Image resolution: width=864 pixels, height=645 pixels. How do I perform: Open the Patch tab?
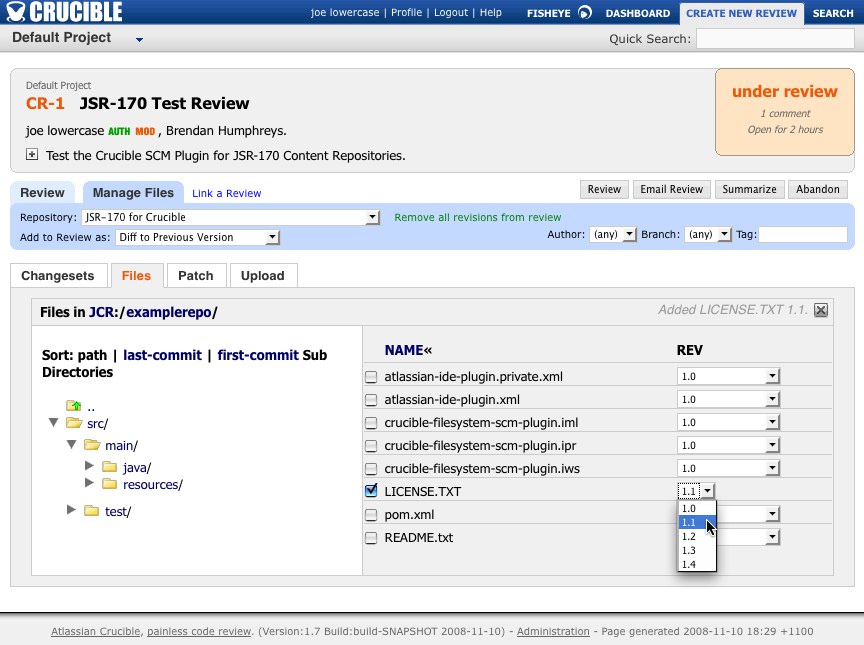(196, 275)
